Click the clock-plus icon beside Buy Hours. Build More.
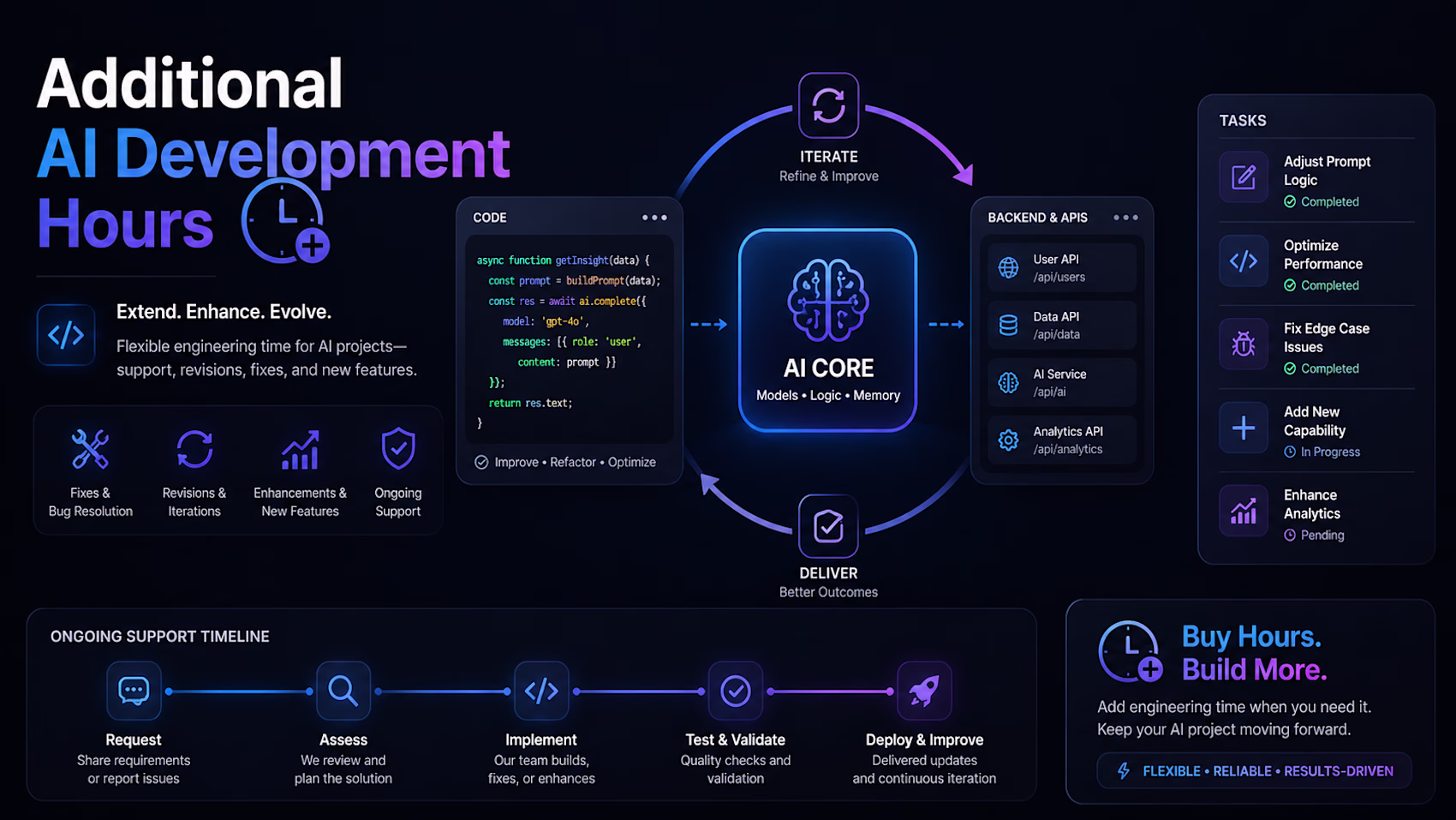1456x820 pixels. pyautogui.click(x=1131, y=652)
